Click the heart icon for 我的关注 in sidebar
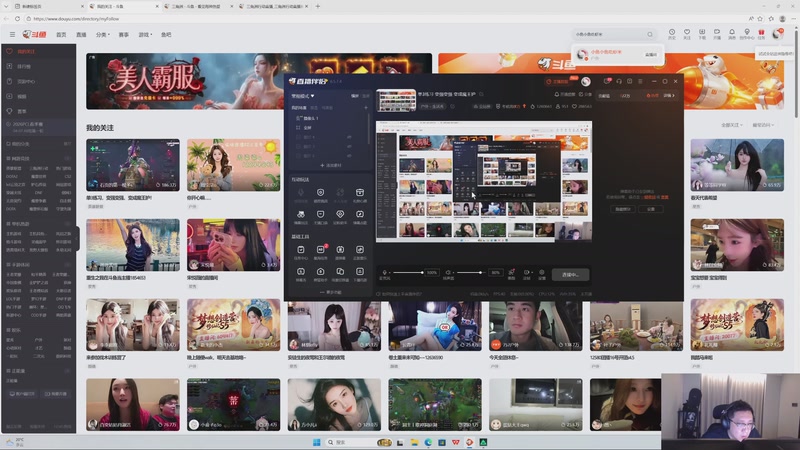Screen dimensions: 800x450 pyautogui.click(x=9, y=52)
